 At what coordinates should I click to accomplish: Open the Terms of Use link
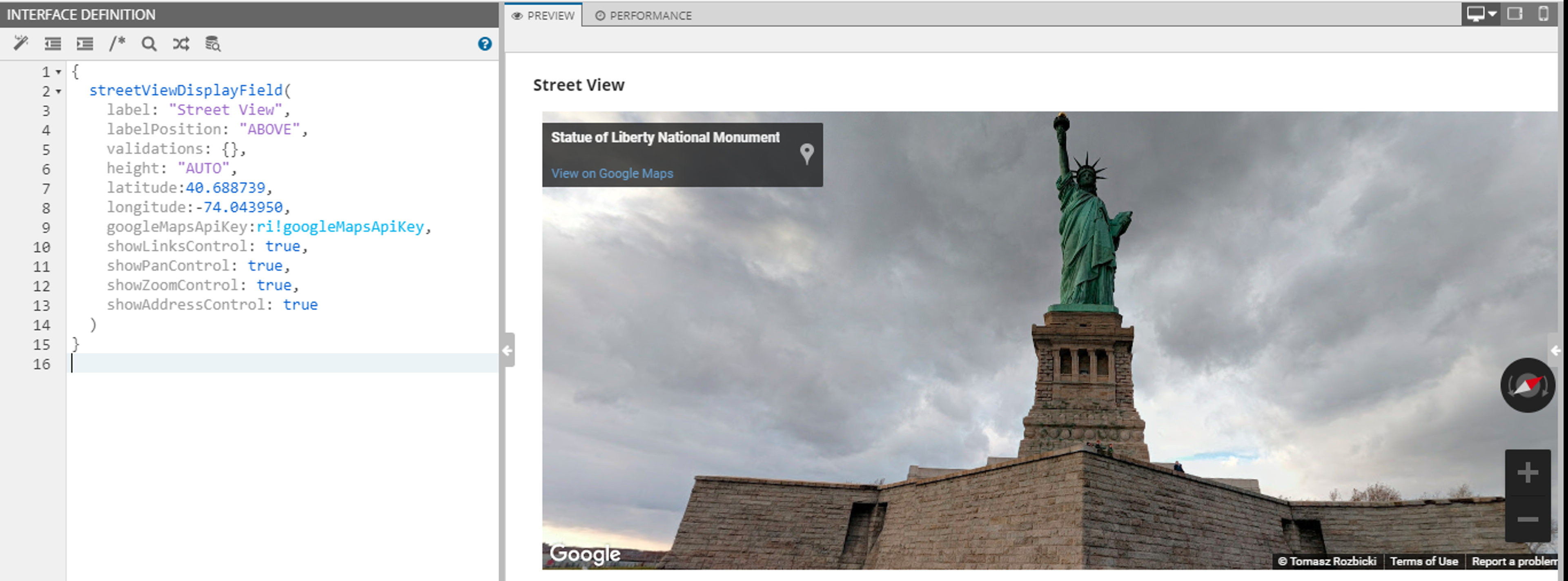1424,561
